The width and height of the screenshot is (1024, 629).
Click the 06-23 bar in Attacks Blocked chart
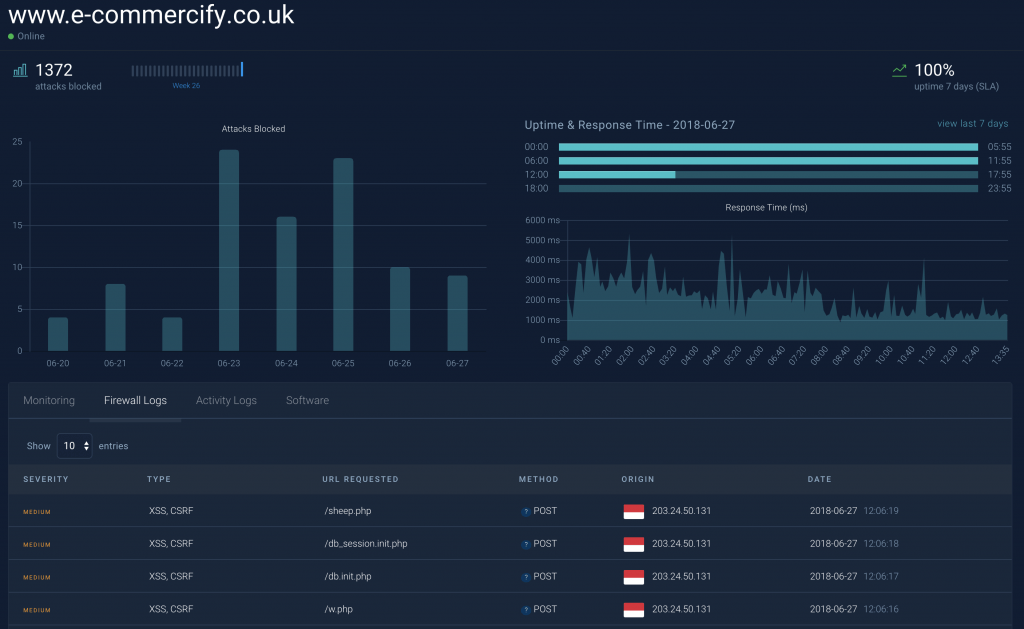229,250
